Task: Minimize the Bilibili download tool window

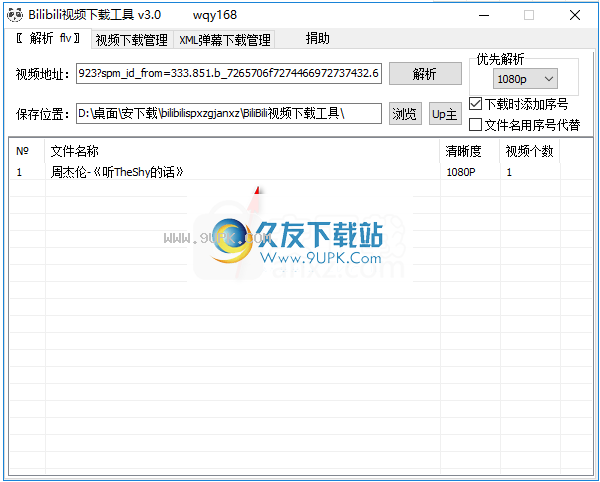Action: (x=484, y=15)
